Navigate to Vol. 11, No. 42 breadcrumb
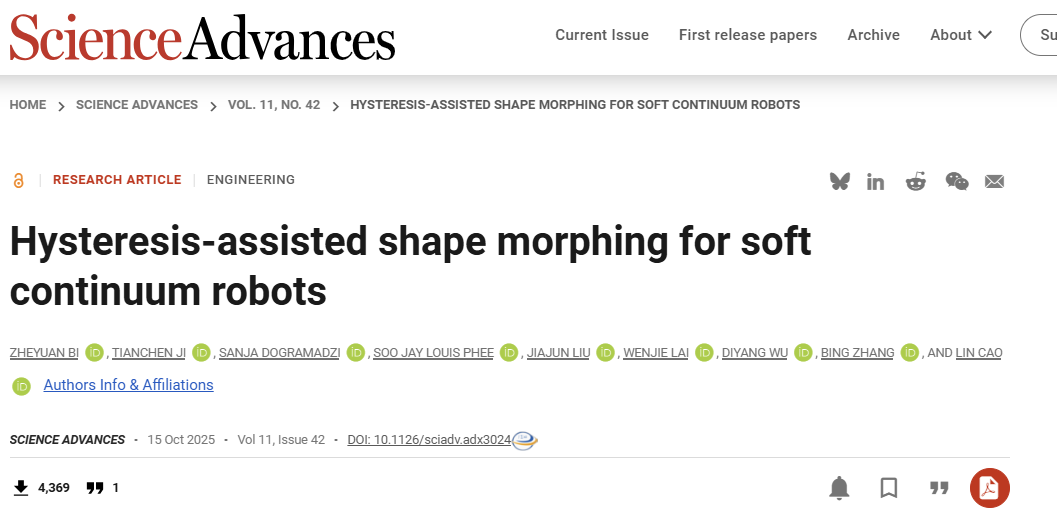1057x513 pixels. click(274, 105)
